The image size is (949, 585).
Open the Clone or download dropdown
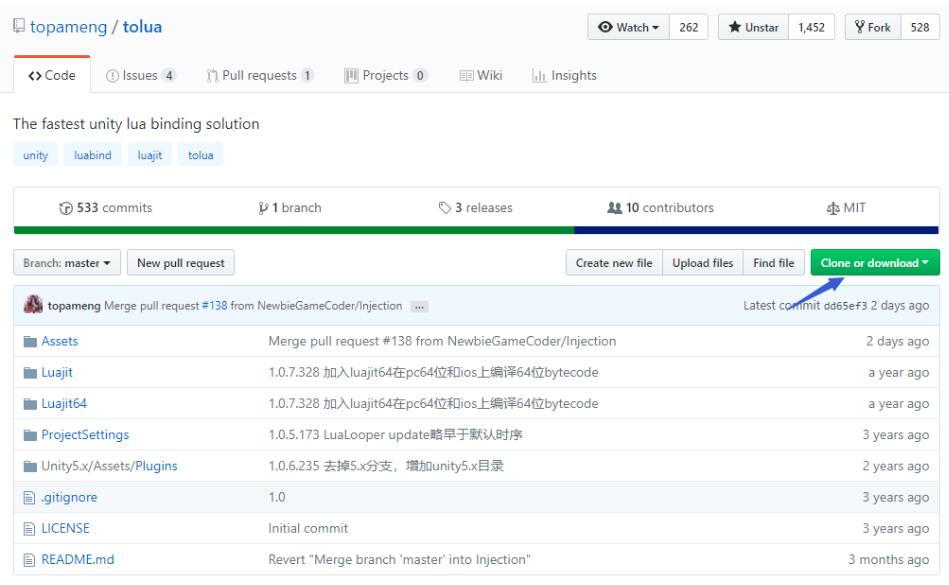coord(875,263)
